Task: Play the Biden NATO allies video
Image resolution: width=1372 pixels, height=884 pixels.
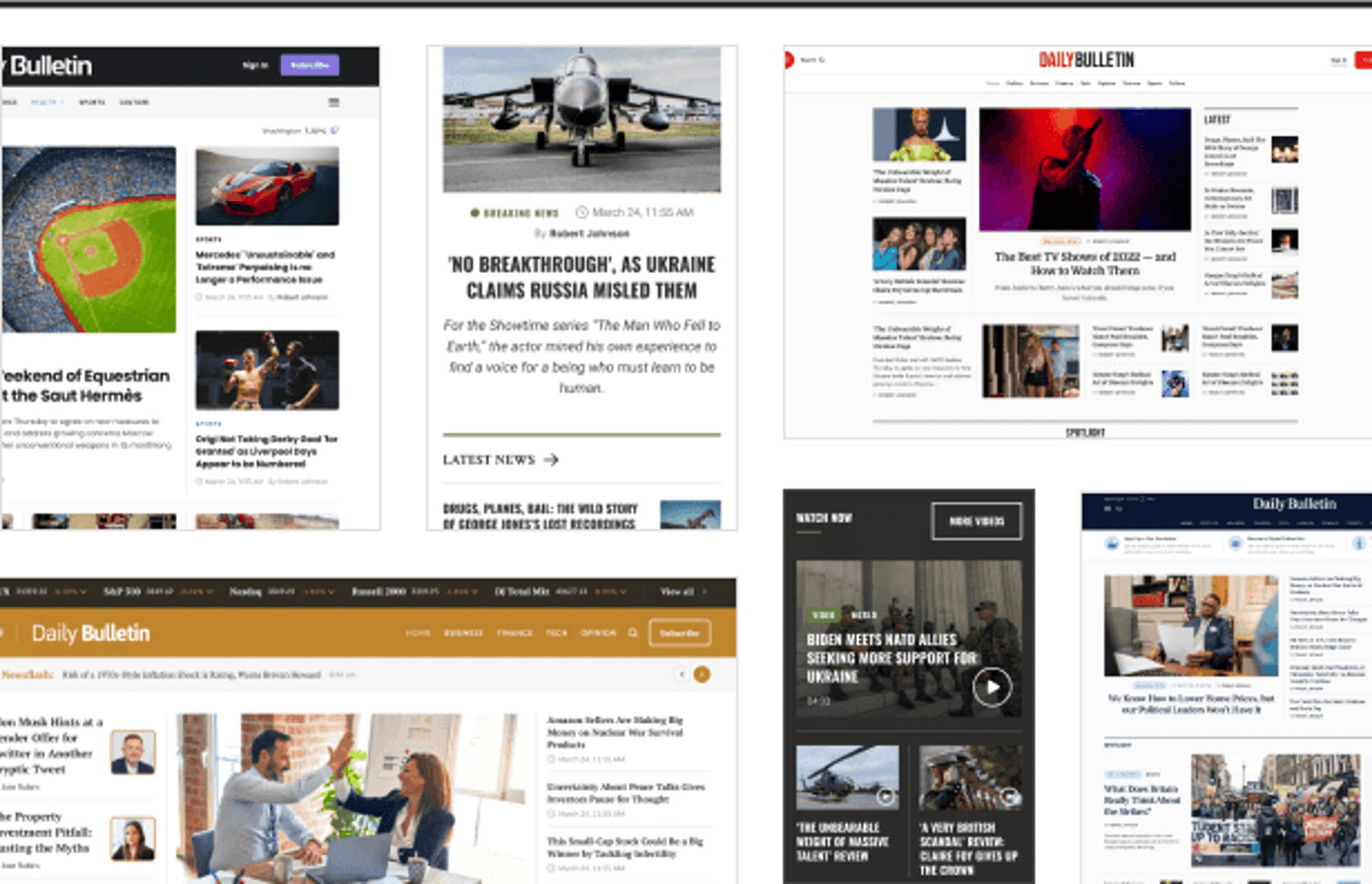Action: pyautogui.click(x=993, y=688)
